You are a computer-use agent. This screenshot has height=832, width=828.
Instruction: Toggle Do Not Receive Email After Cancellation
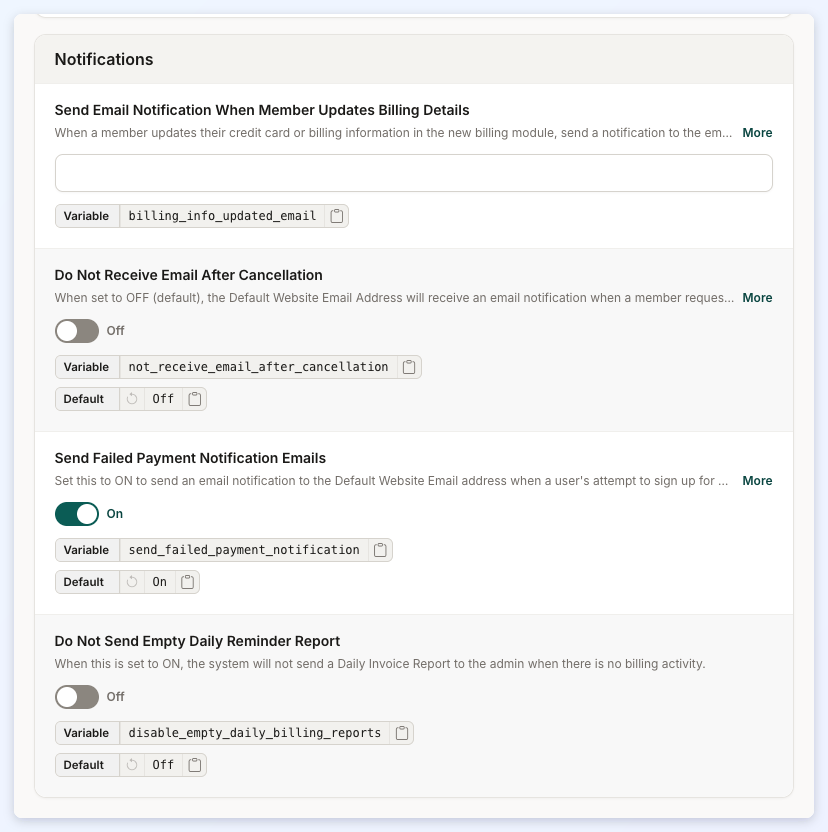[x=77, y=331]
